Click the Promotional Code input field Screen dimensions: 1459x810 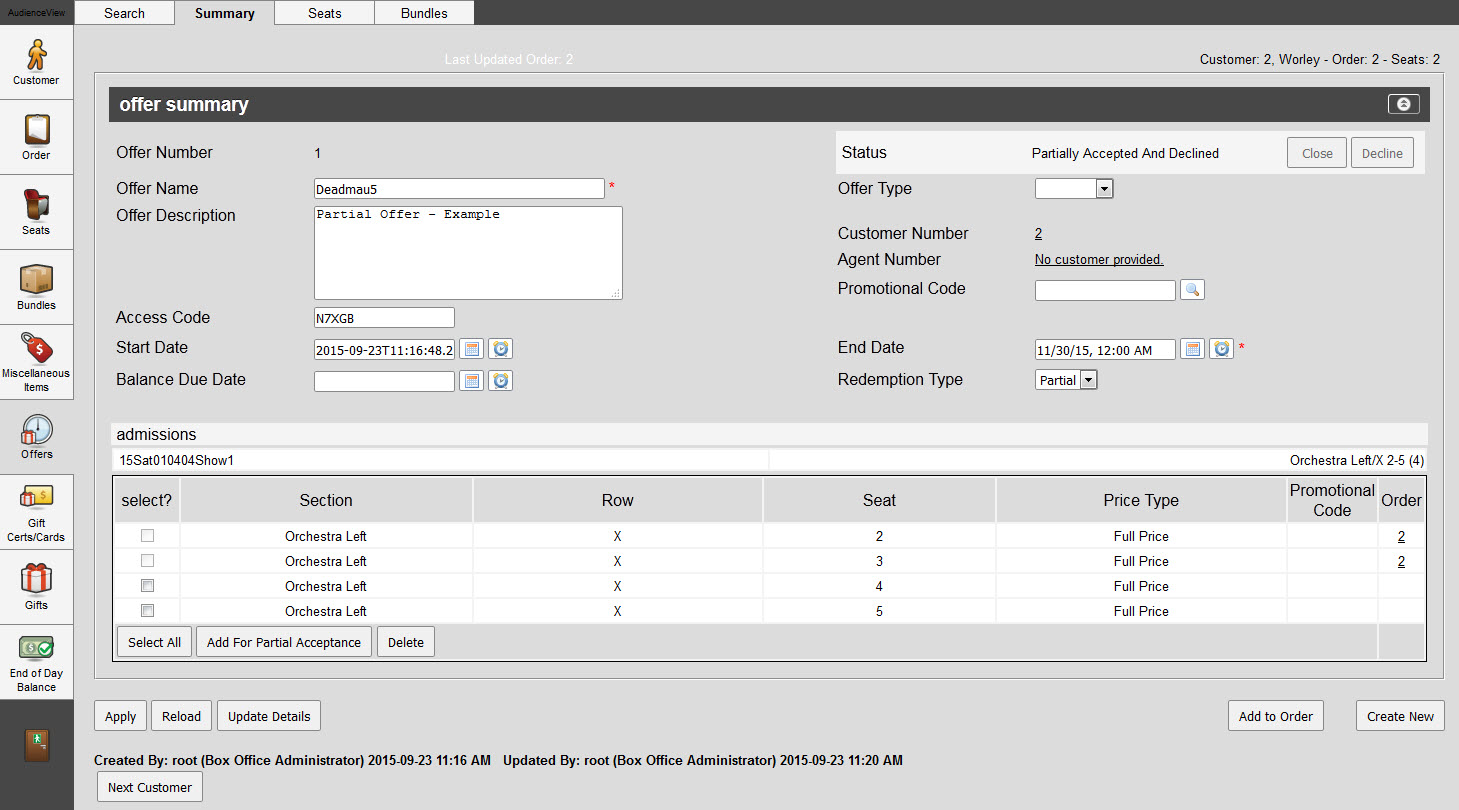click(x=1105, y=290)
